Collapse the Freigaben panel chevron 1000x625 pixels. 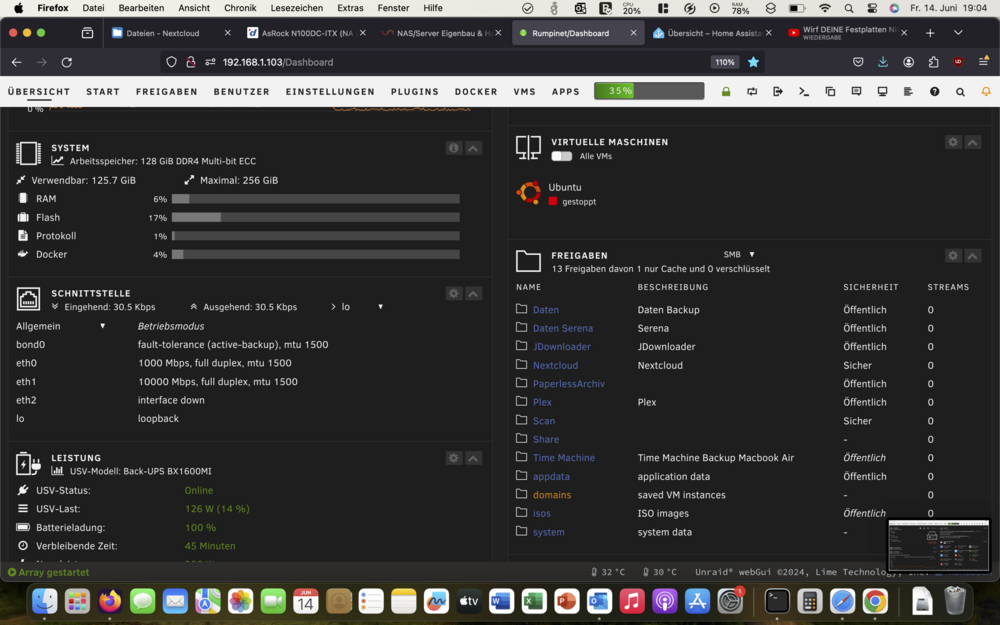(973, 256)
